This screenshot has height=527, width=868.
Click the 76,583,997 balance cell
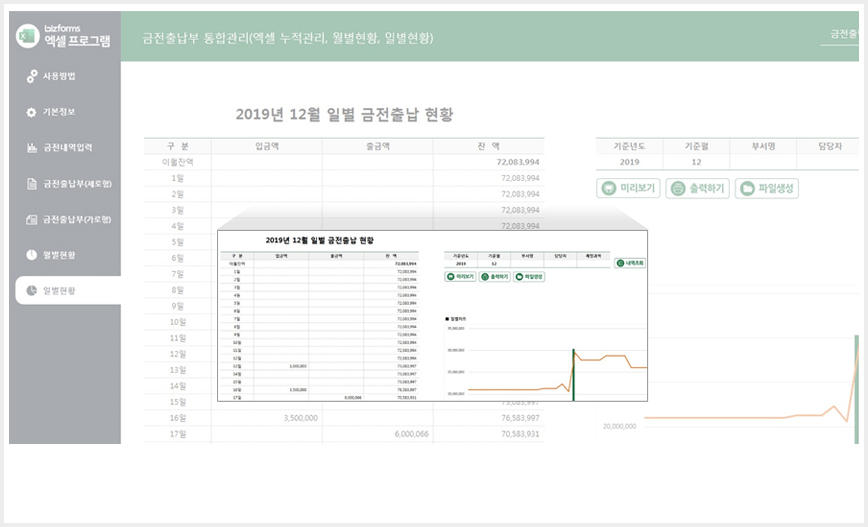(489, 418)
